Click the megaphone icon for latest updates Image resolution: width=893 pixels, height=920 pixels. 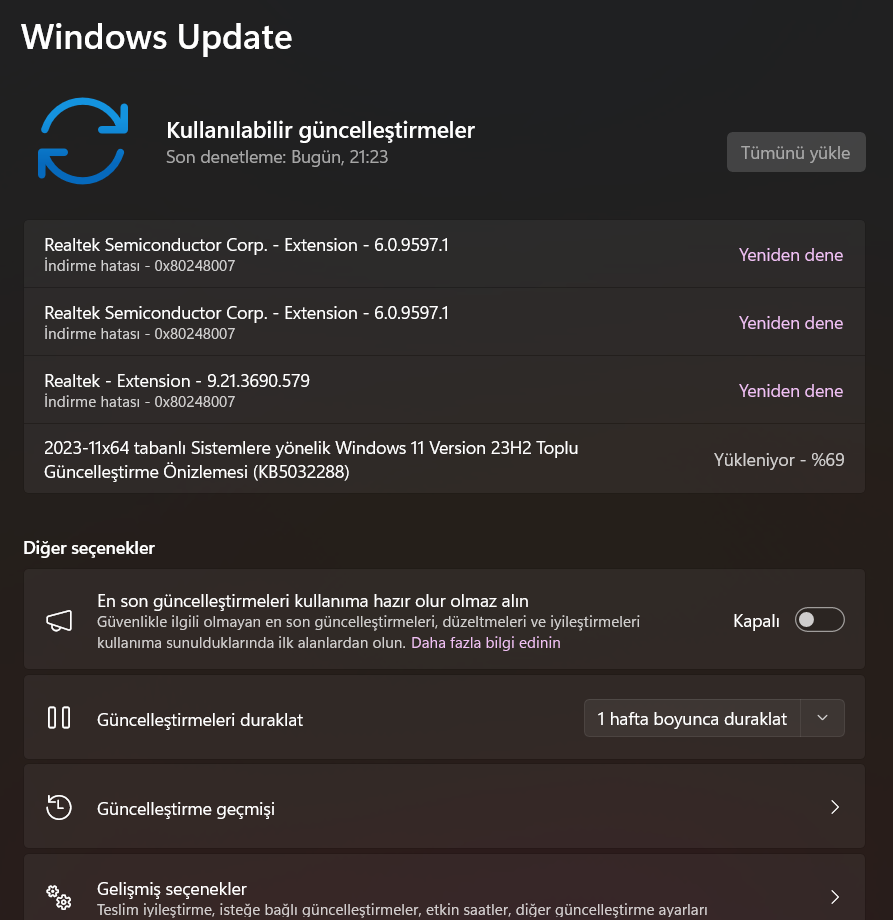[x=59, y=620]
